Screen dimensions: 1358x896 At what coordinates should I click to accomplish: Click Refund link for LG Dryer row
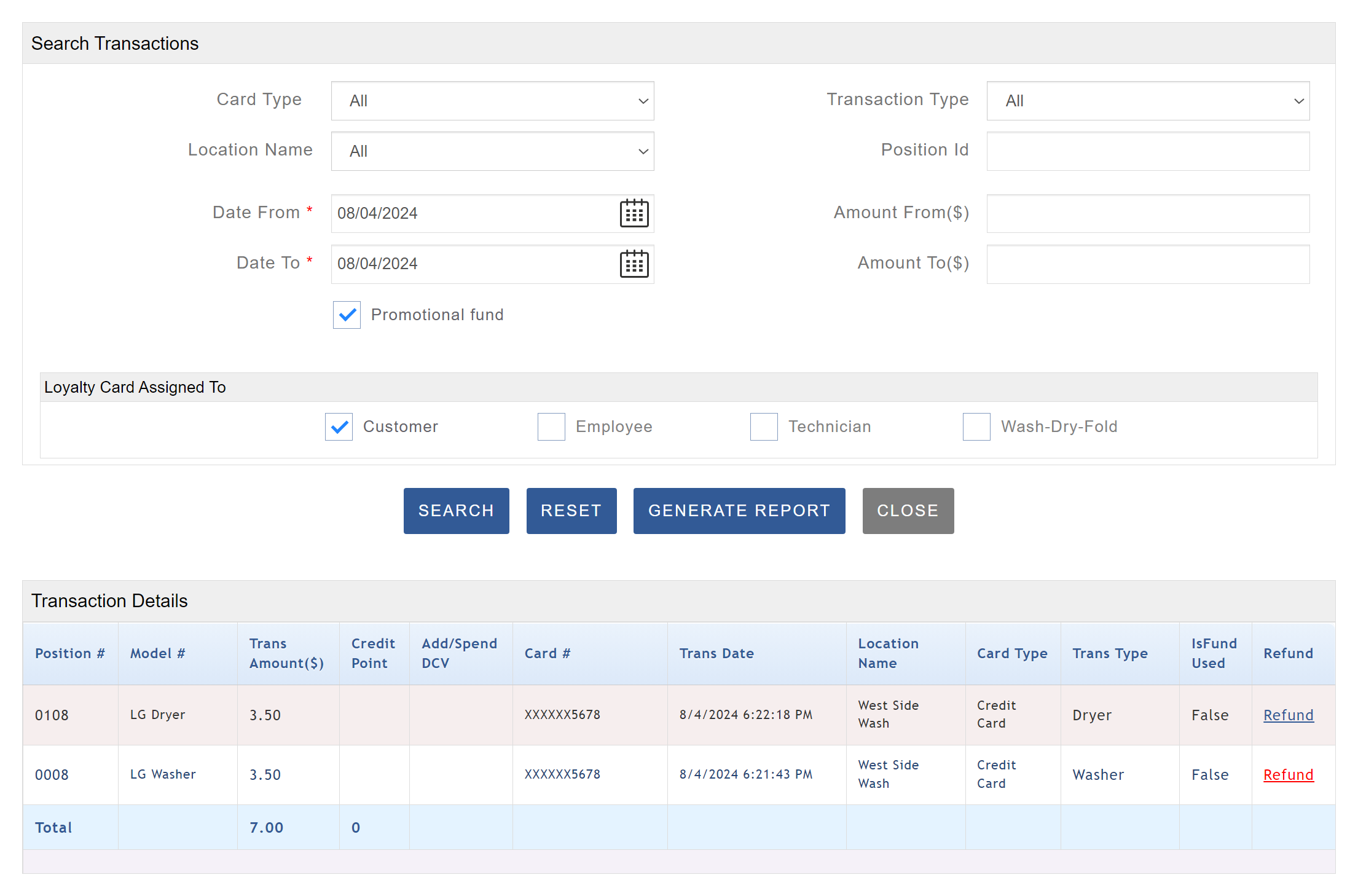[x=1288, y=715]
